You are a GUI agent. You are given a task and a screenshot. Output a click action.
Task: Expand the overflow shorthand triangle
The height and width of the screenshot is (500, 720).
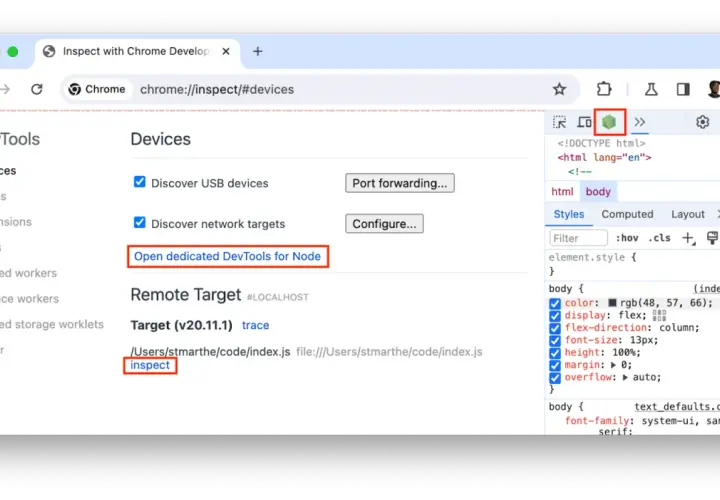[625, 377]
